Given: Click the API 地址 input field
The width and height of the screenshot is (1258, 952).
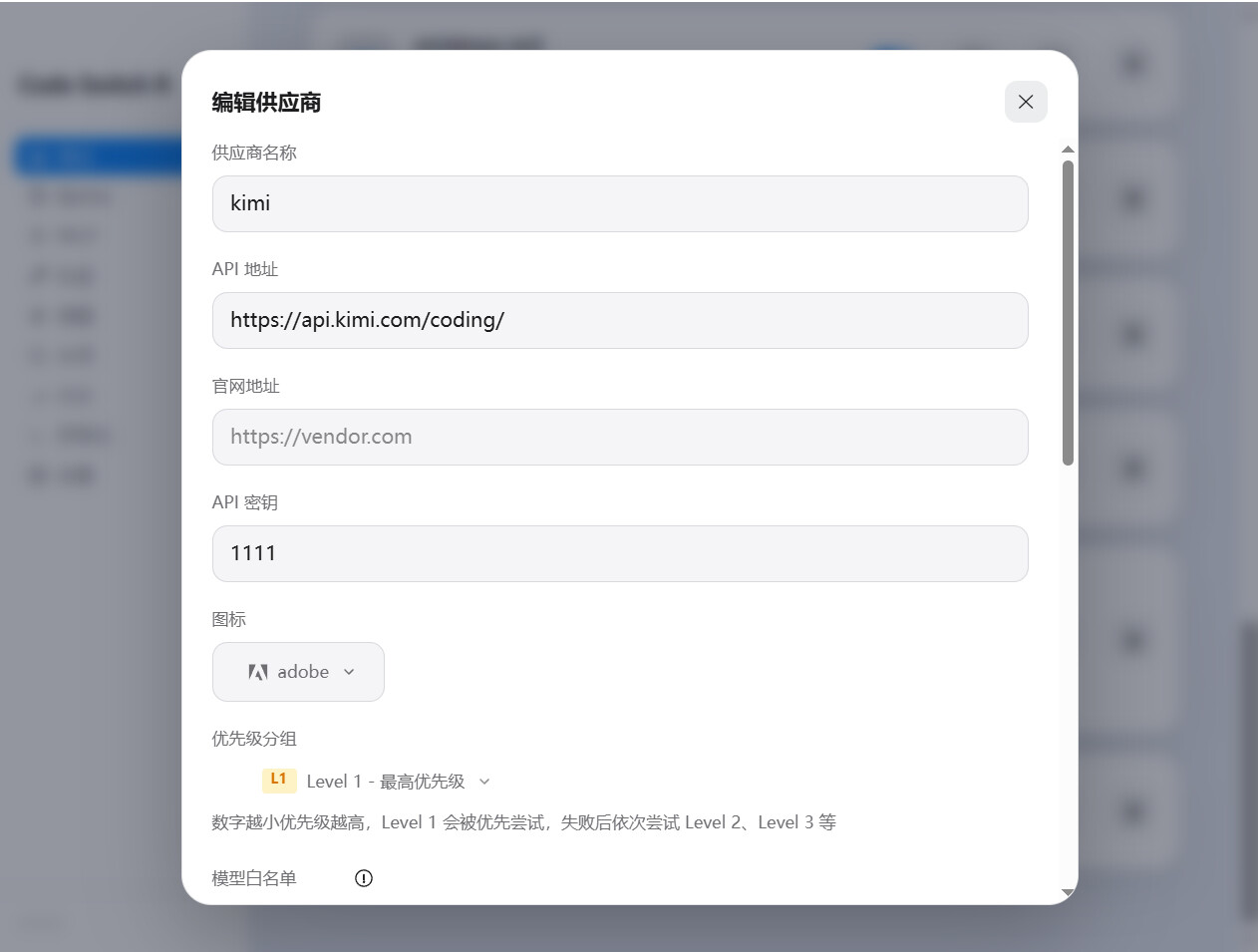Looking at the screenshot, I should coord(620,321).
